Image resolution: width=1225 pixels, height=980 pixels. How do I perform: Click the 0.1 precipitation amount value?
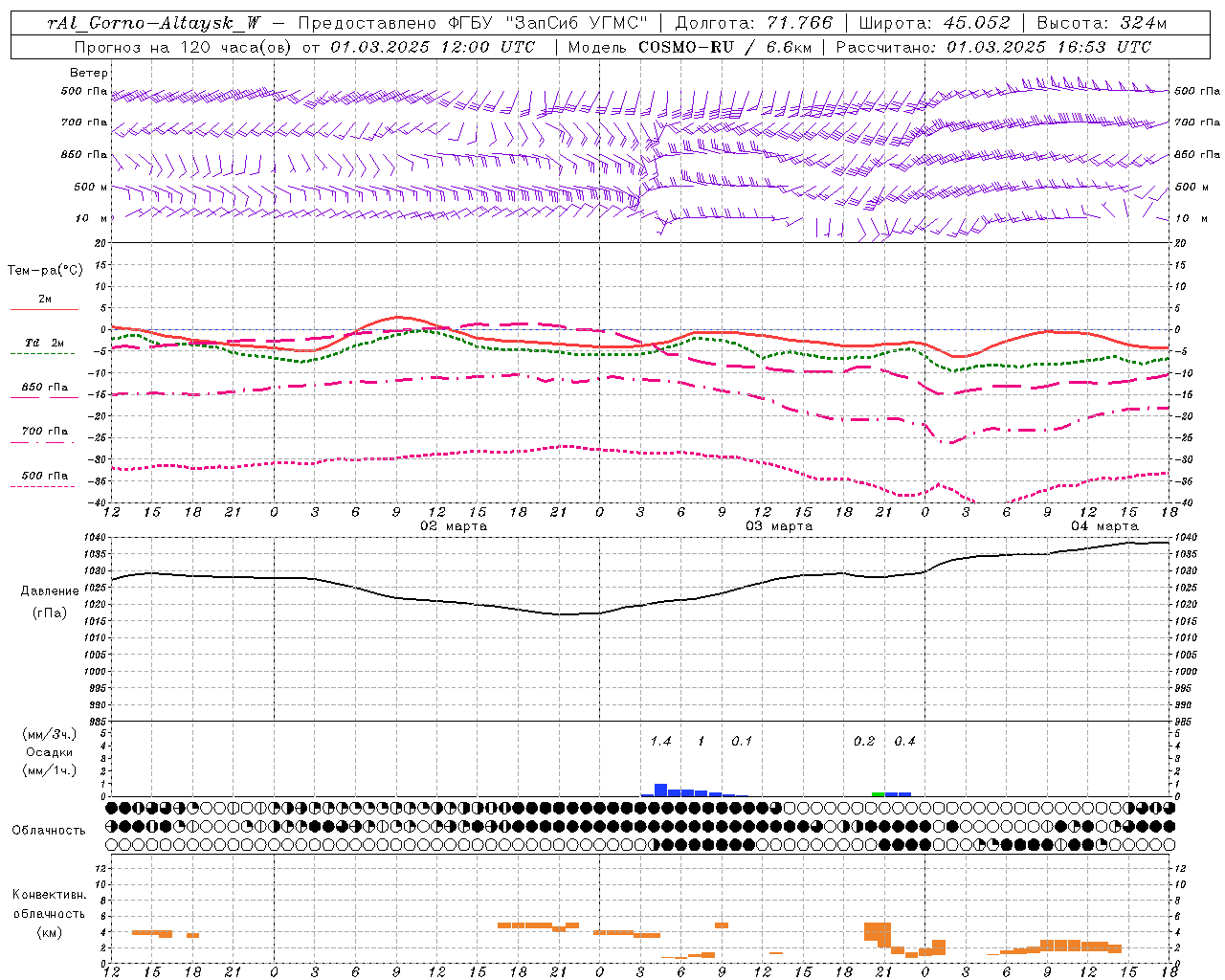742,742
